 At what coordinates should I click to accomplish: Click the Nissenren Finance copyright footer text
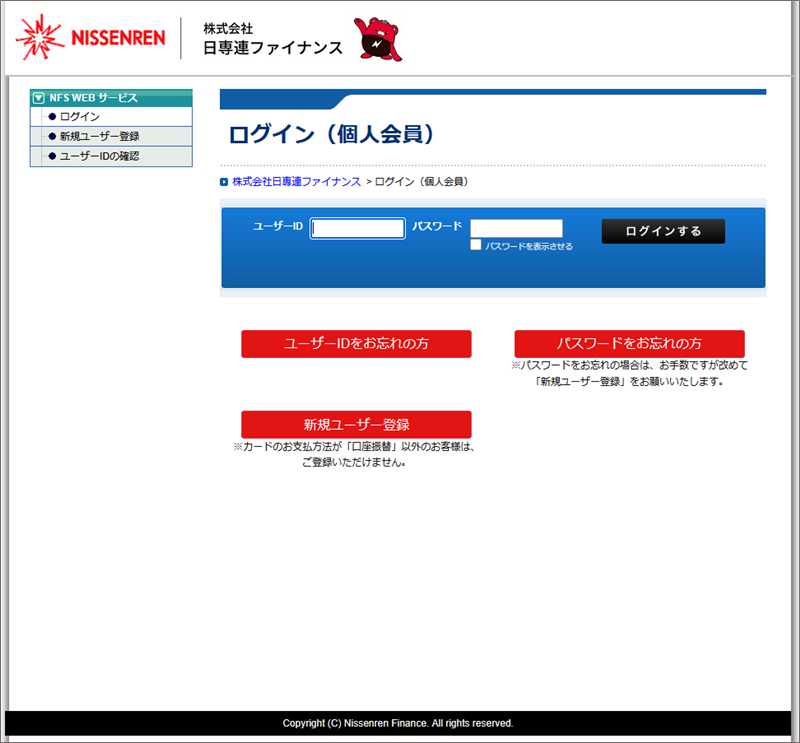click(x=398, y=723)
